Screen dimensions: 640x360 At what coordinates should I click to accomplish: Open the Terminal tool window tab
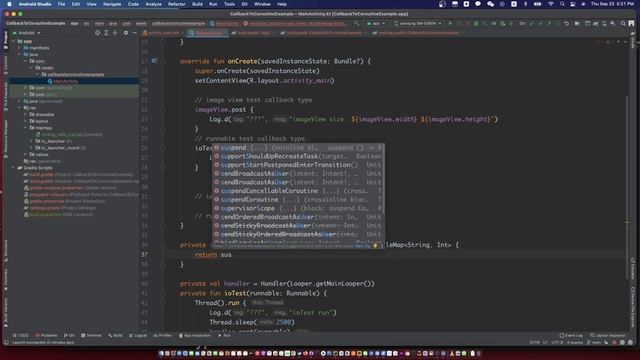pos(91,336)
